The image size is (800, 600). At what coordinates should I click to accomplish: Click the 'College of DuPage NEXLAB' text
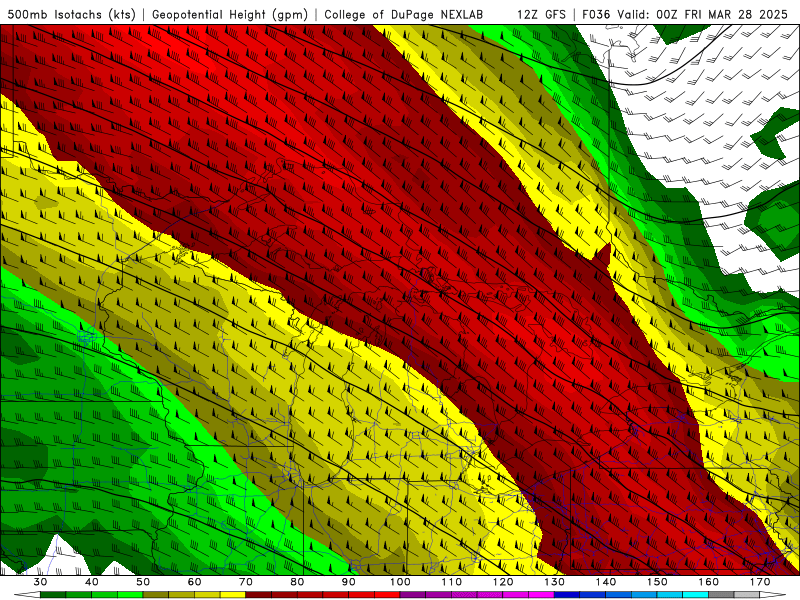404,14
